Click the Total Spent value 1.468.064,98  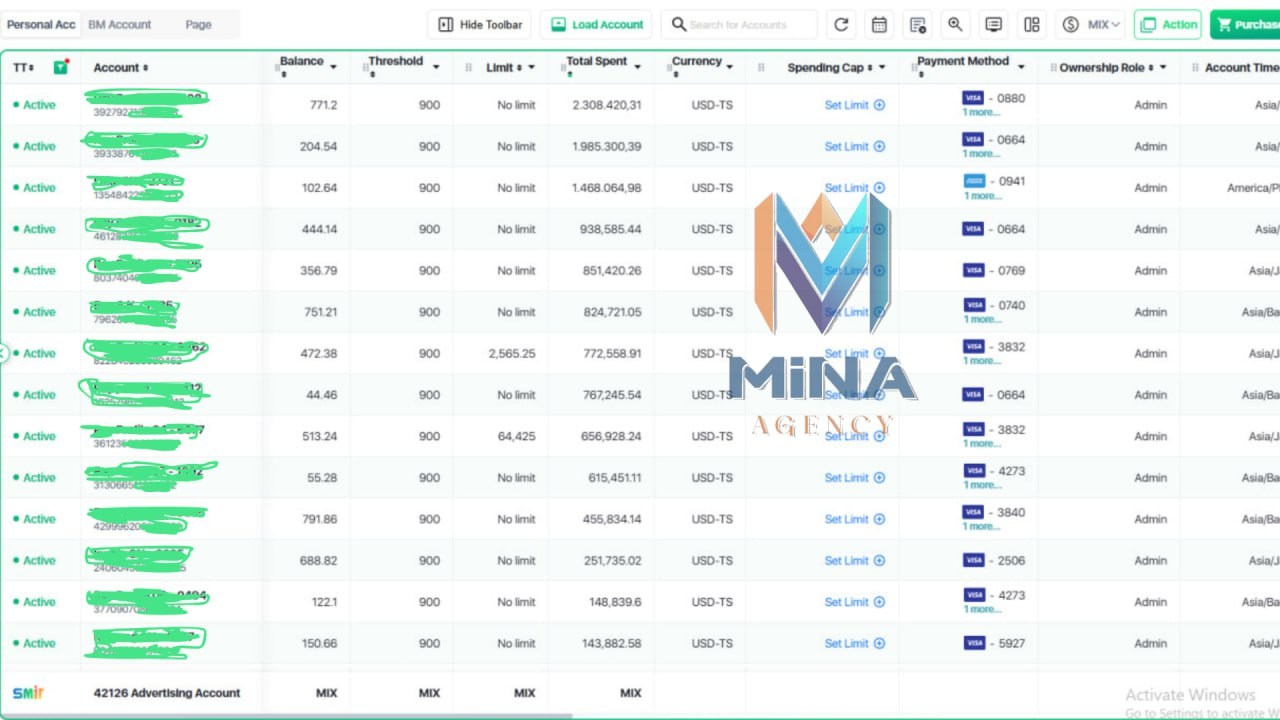click(607, 188)
